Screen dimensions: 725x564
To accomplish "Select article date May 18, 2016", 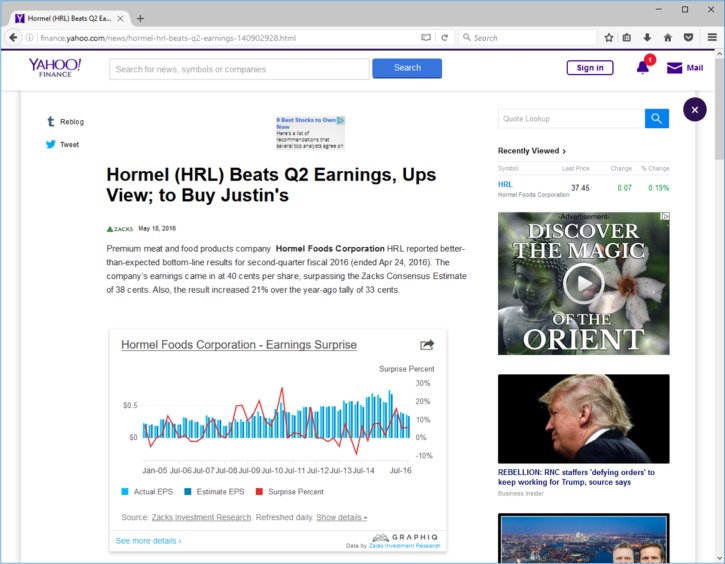I will [x=157, y=228].
